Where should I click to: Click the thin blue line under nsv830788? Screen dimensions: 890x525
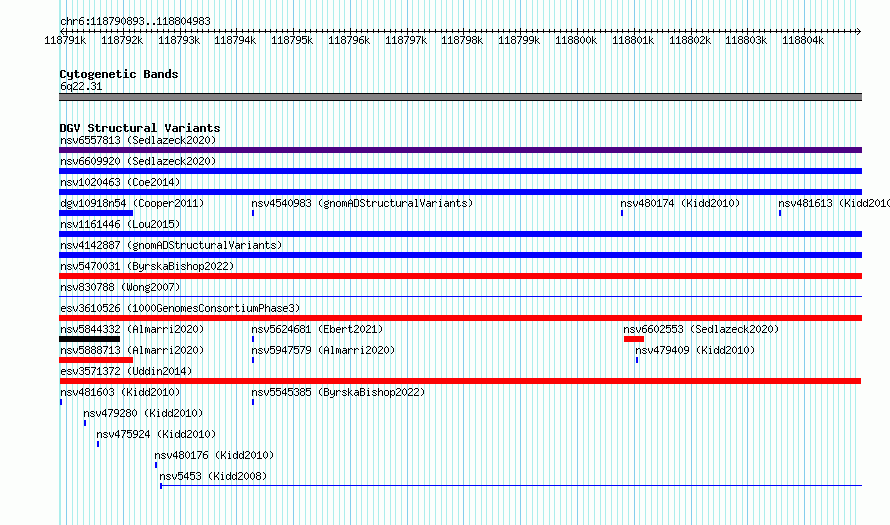click(x=460, y=296)
